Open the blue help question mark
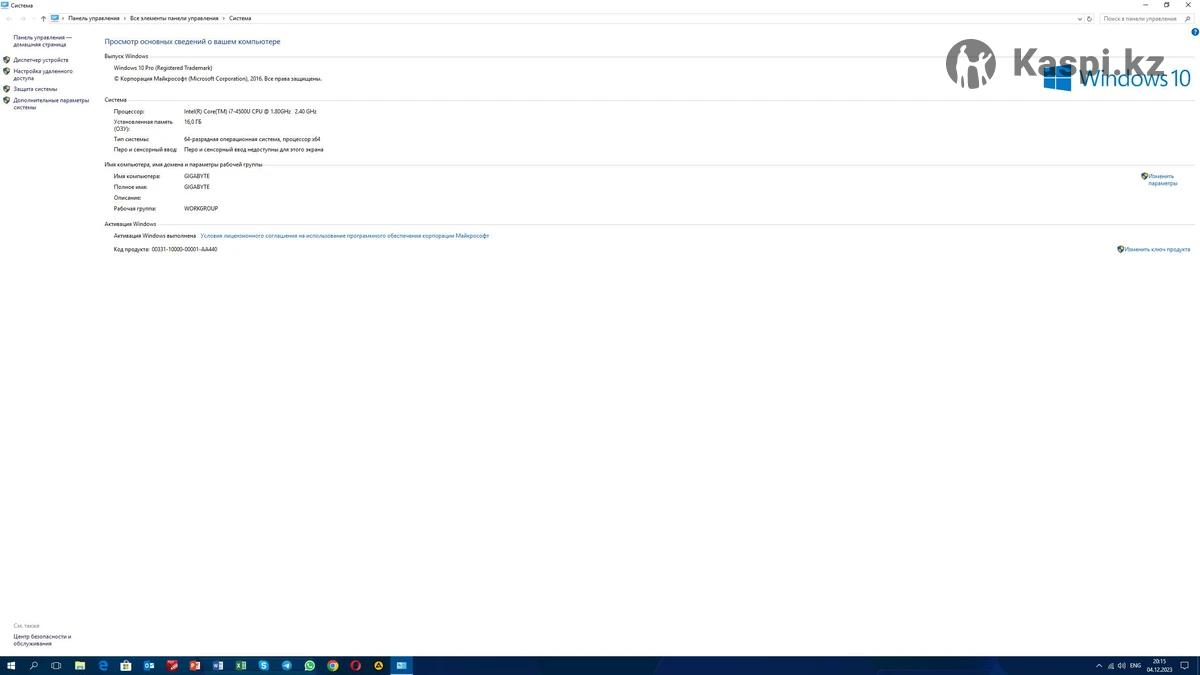This screenshot has height=675, width=1200. pyautogui.click(x=1195, y=32)
